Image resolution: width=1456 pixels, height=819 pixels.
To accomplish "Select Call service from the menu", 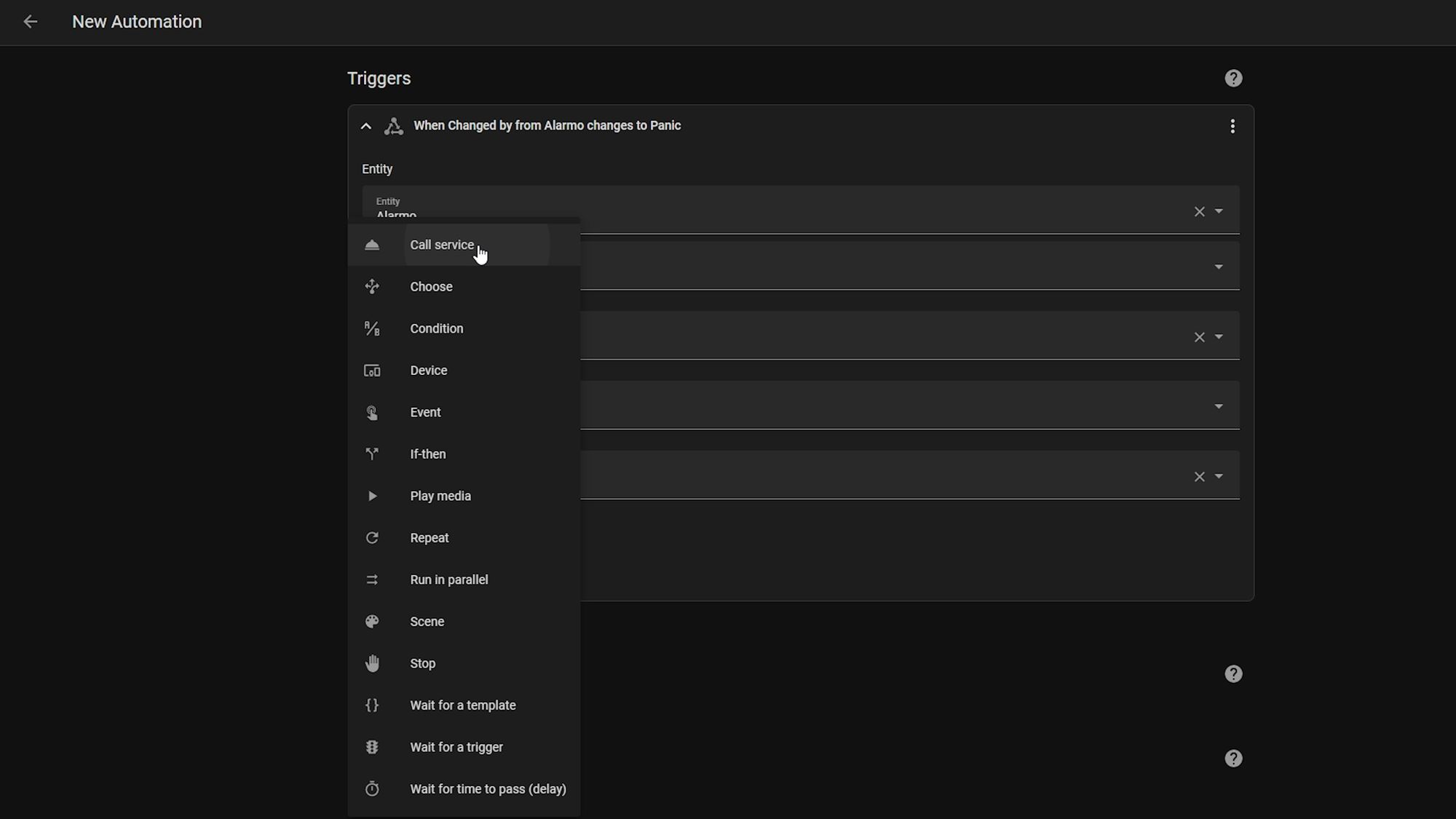I will (x=464, y=245).
